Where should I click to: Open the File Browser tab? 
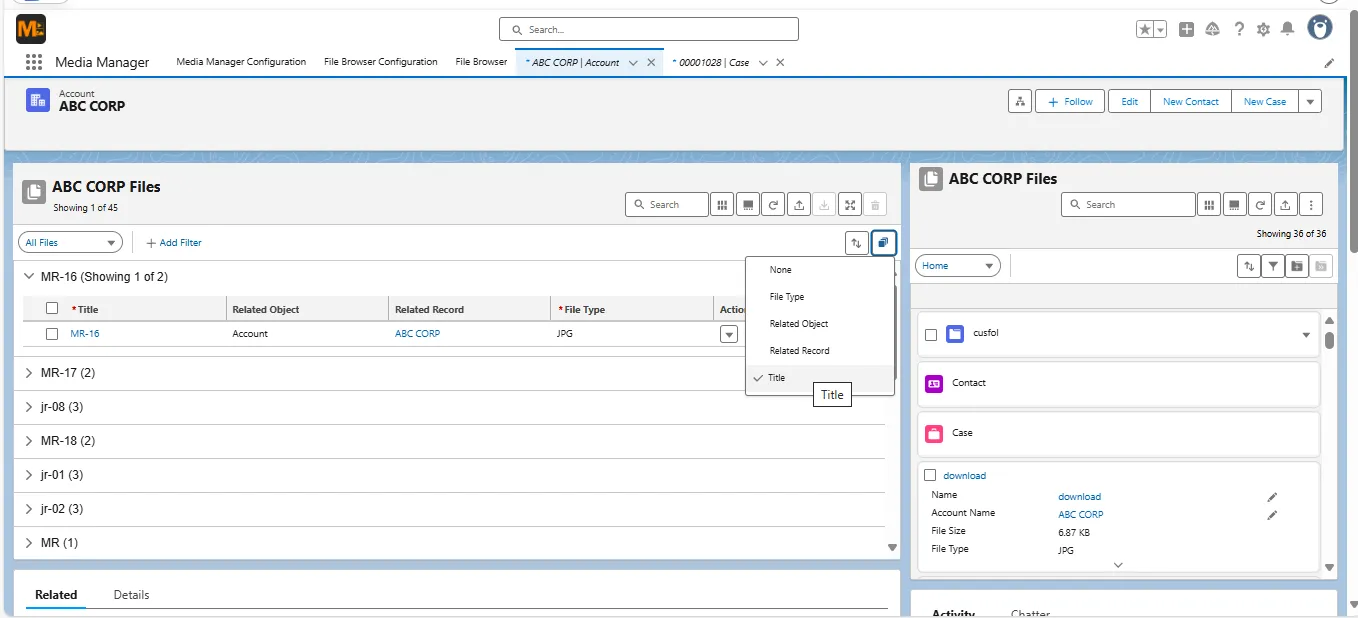pyautogui.click(x=481, y=62)
